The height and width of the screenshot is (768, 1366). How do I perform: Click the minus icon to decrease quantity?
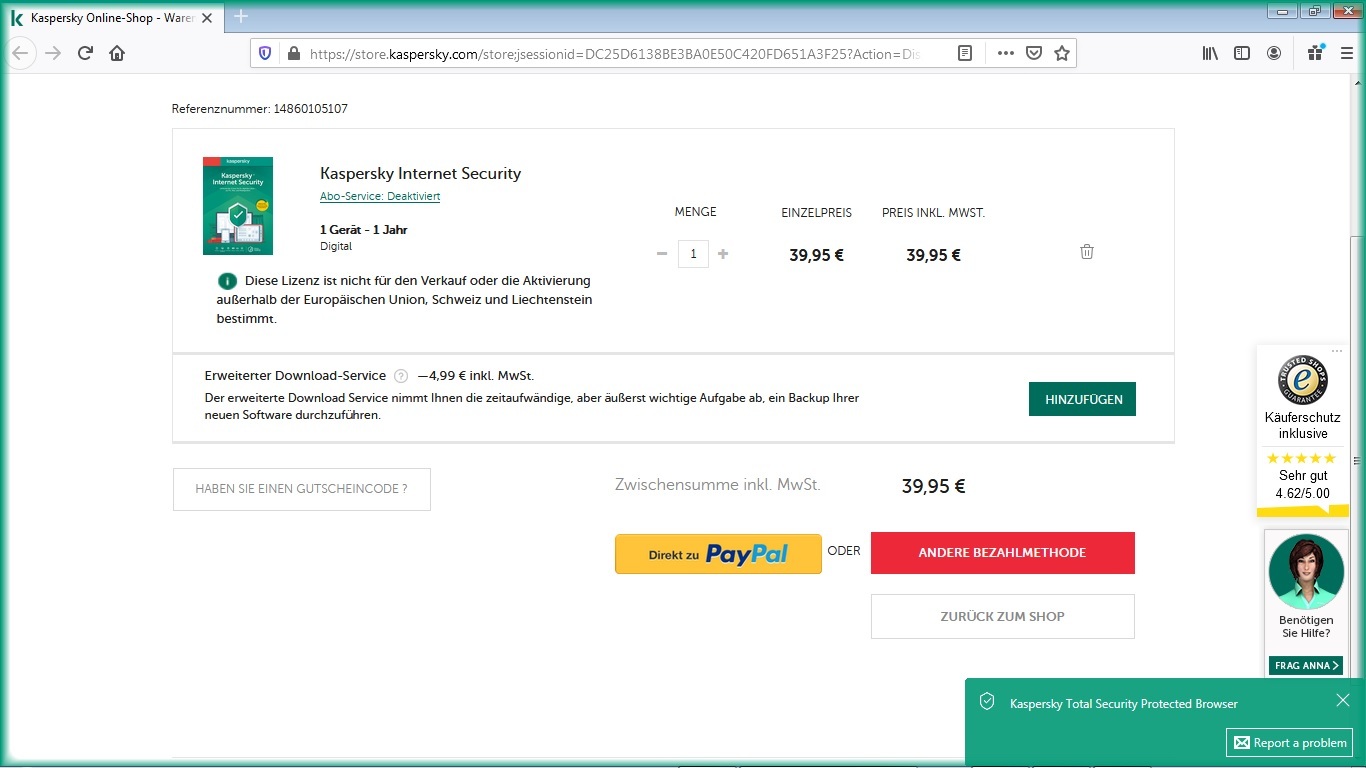[x=662, y=254]
